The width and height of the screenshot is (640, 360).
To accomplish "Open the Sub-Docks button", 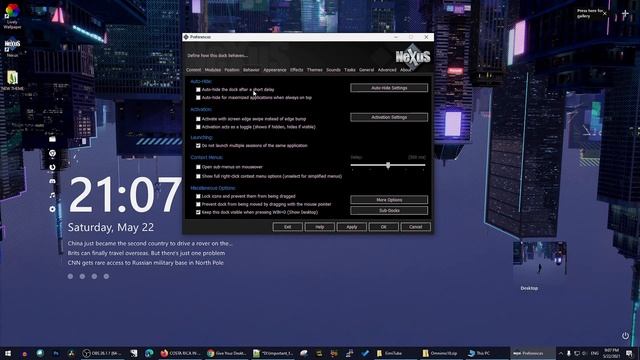I will click(389, 211).
